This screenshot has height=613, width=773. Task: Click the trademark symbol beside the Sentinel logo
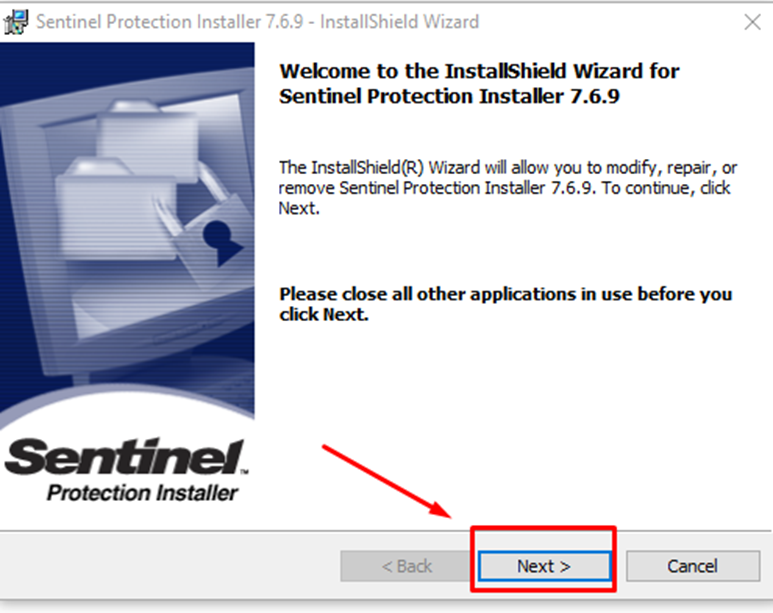[245, 472]
